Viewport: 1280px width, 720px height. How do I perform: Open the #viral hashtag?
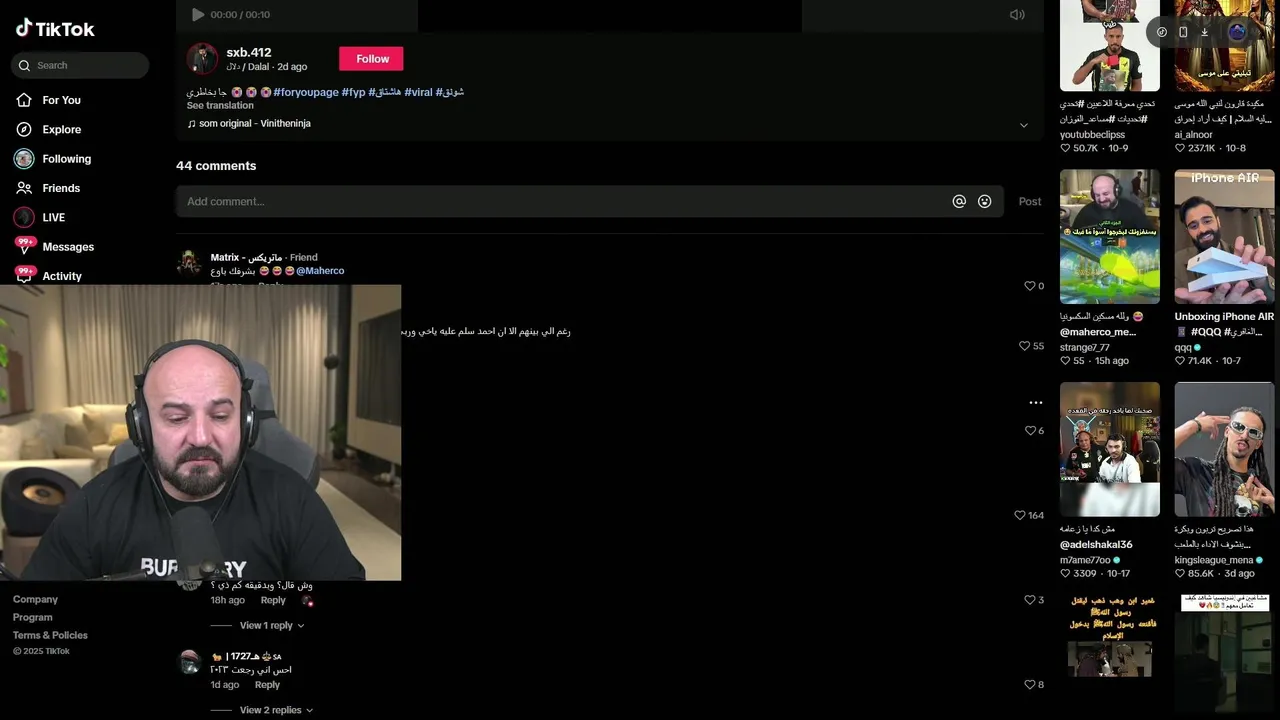coord(418,92)
